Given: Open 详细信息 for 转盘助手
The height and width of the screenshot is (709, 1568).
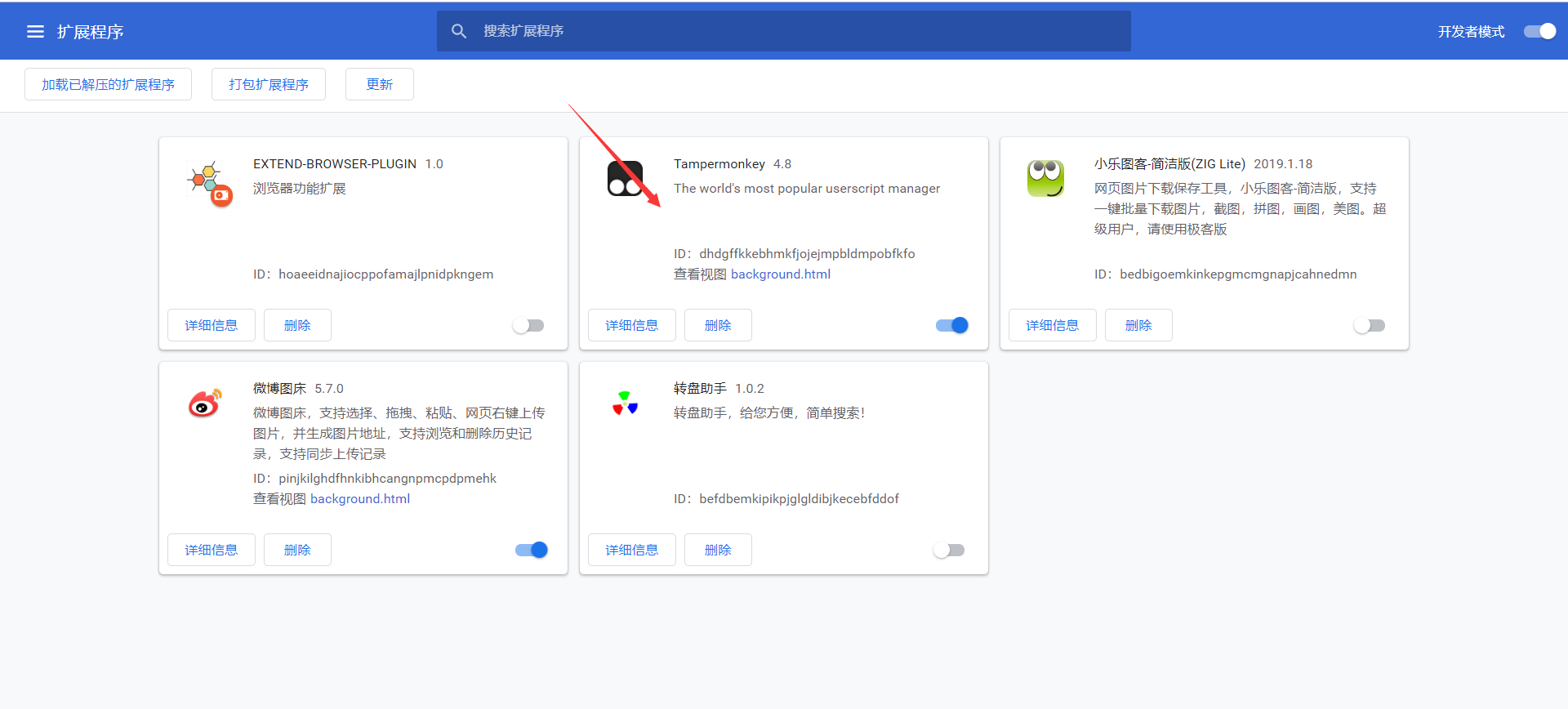Looking at the screenshot, I should click(632, 550).
